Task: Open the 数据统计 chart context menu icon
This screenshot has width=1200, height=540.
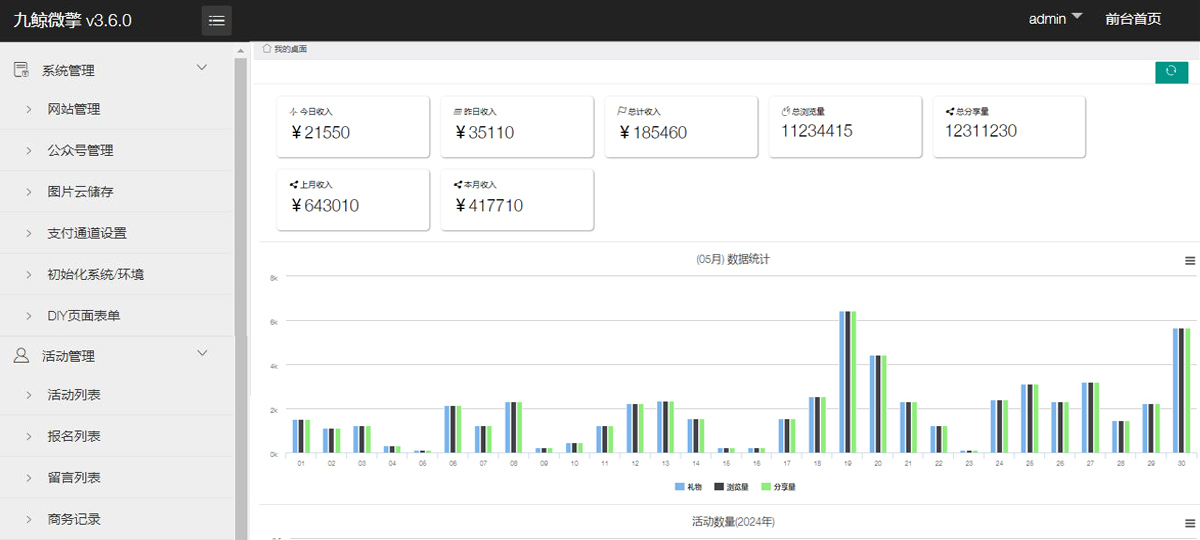Action: 1190,260
